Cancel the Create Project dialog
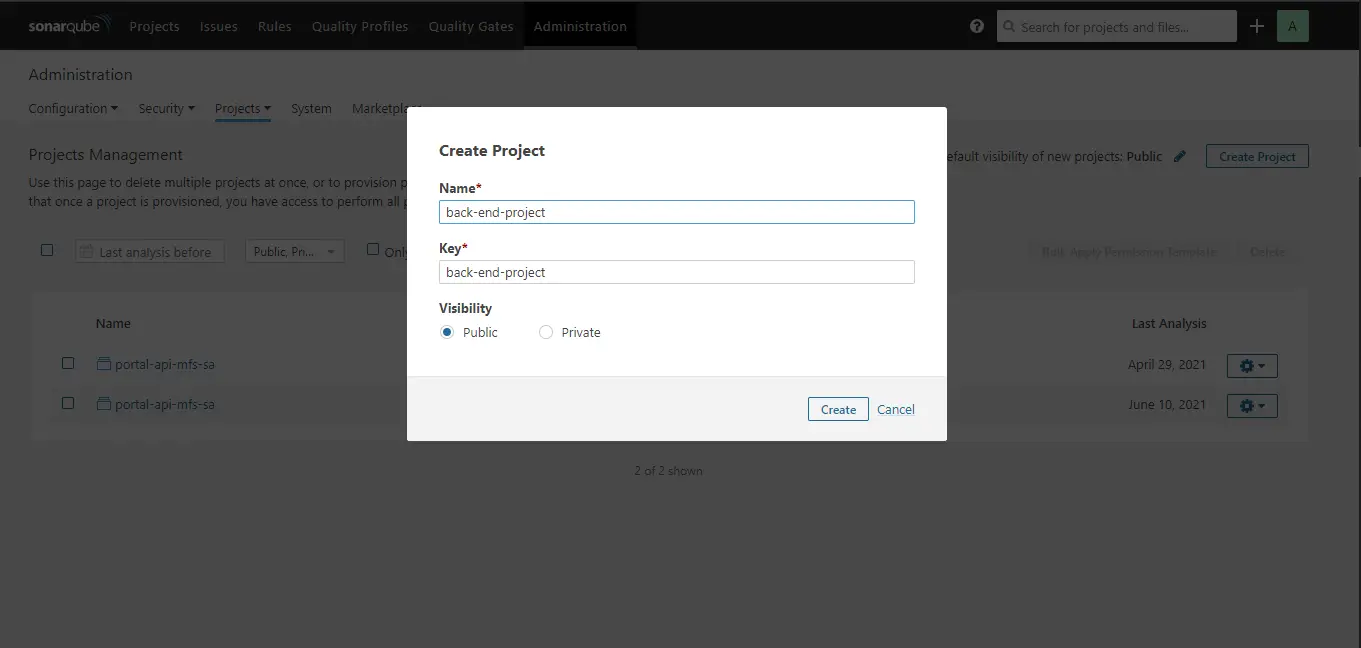 click(x=895, y=409)
